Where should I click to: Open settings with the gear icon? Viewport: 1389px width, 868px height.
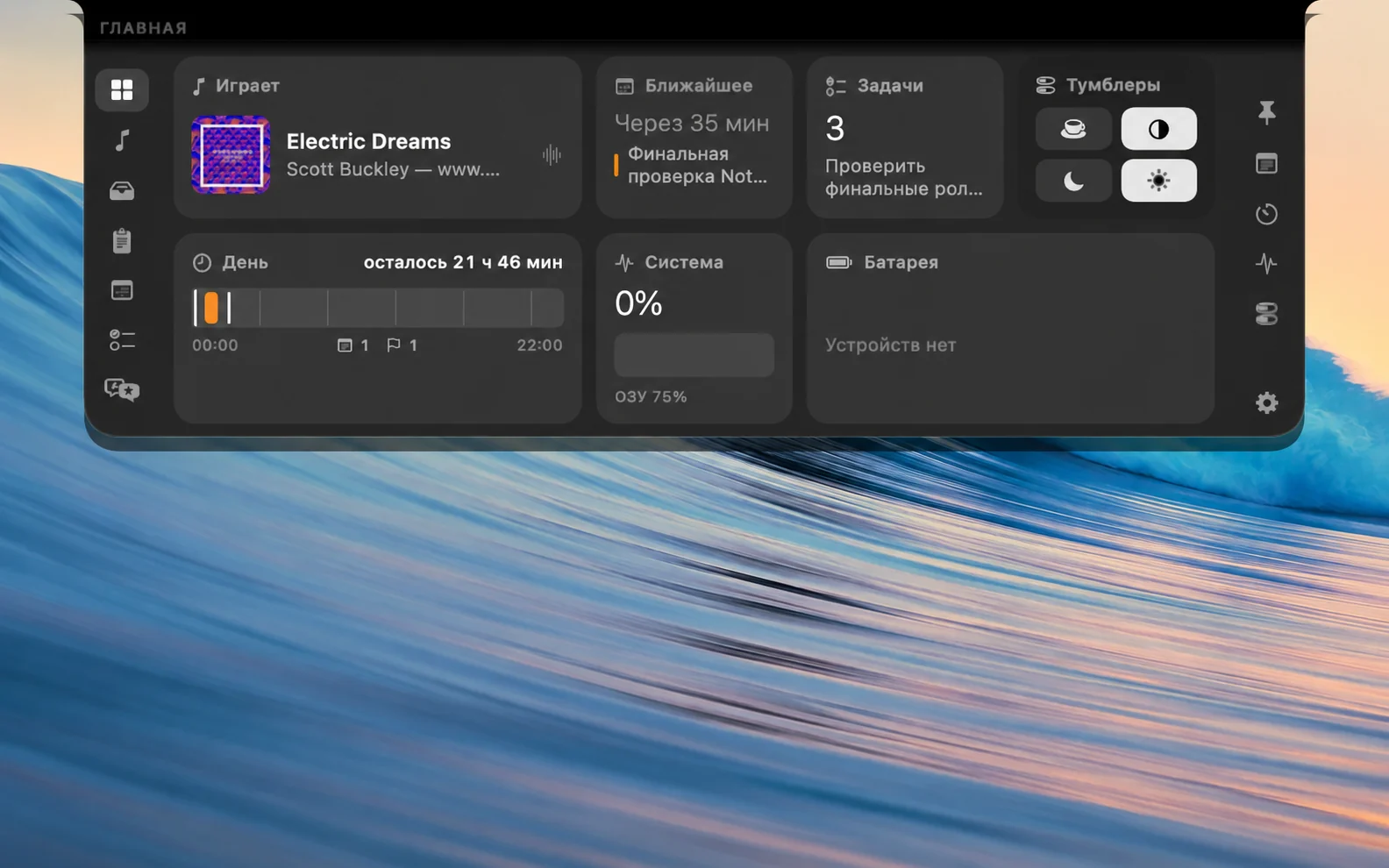pyautogui.click(x=1266, y=402)
